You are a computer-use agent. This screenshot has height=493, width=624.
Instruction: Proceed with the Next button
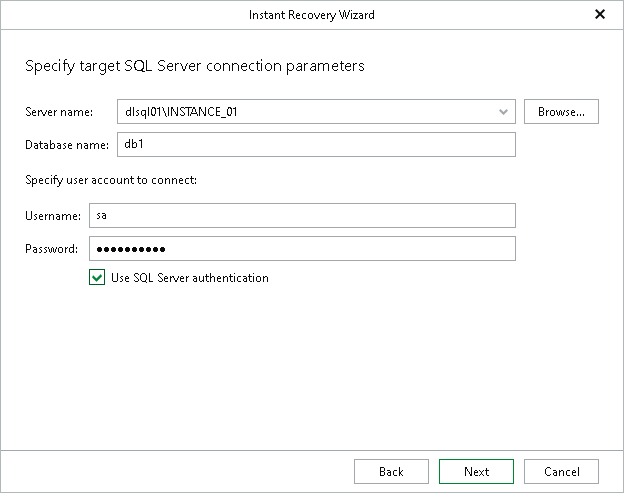(x=476, y=472)
